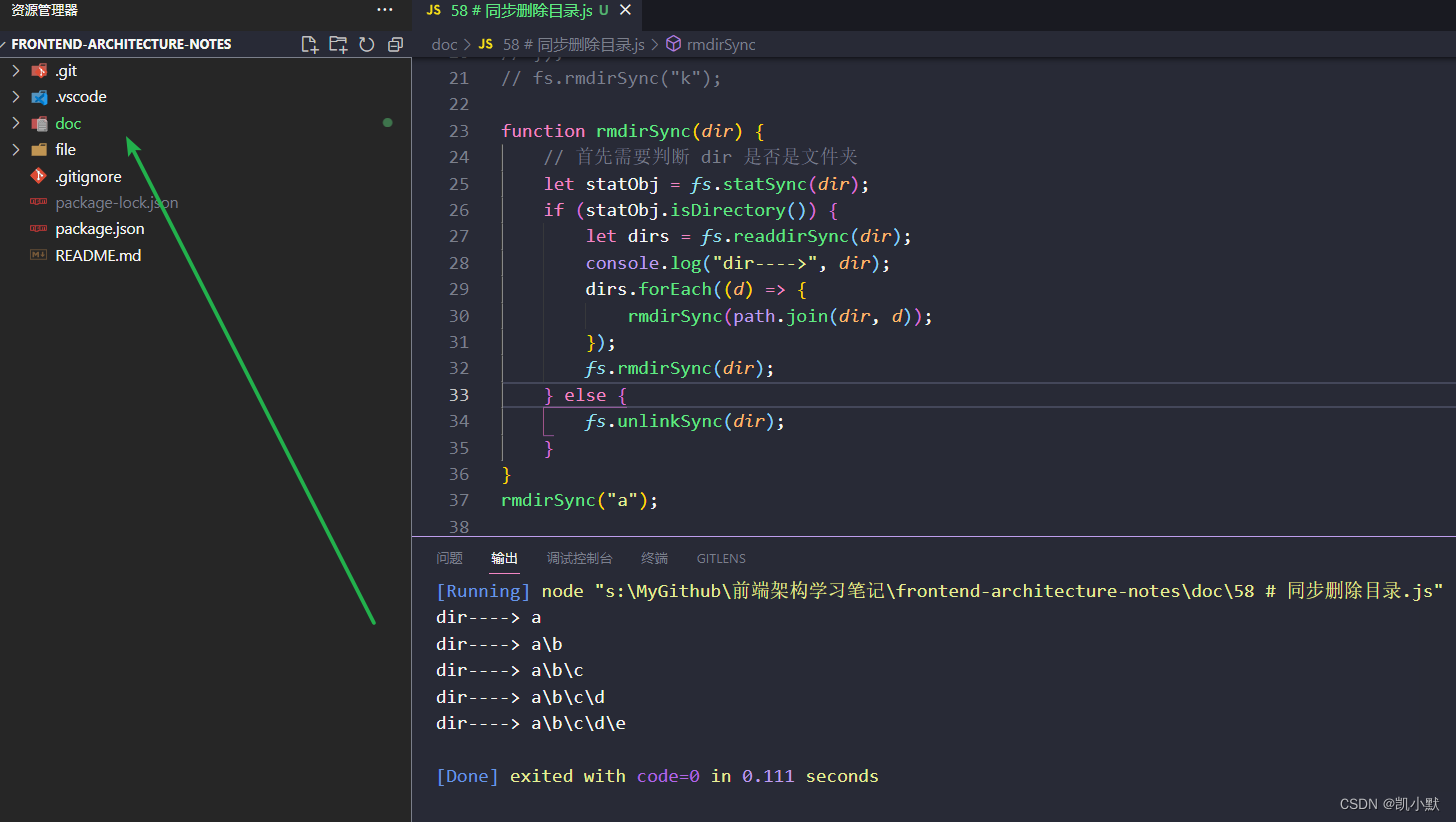The width and height of the screenshot is (1456, 822).
Task: Click the rmdirSync symbol icon in breadcrumb
Action: [x=673, y=44]
